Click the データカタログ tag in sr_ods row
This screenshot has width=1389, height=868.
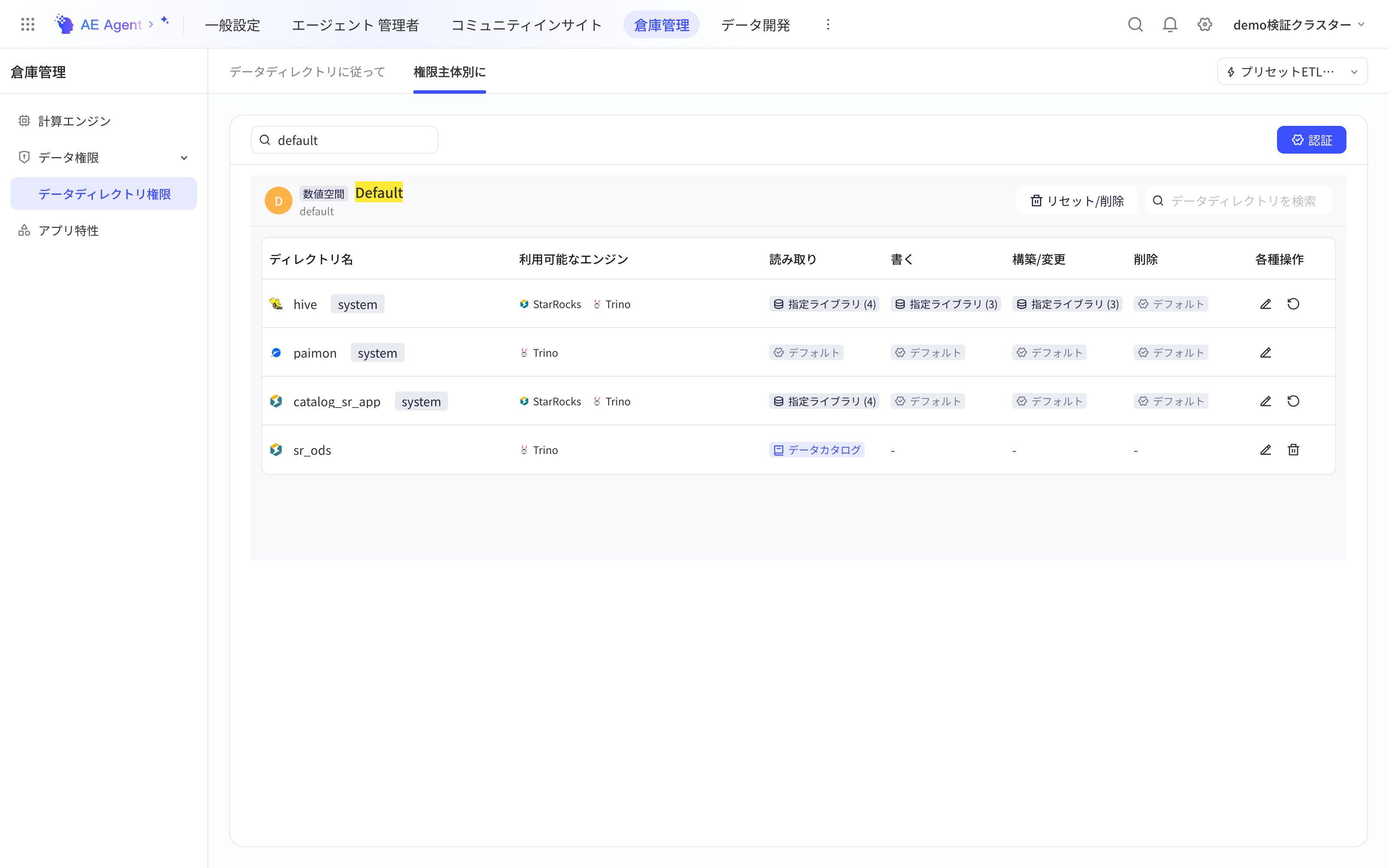[817, 450]
